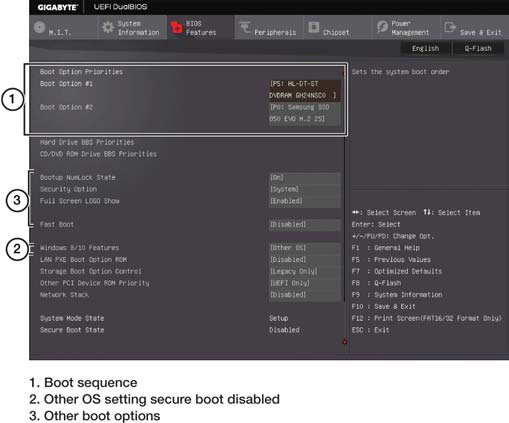The width and height of the screenshot is (509, 423).
Task: Click the M.I.T. round icon
Action: point(39,27)
